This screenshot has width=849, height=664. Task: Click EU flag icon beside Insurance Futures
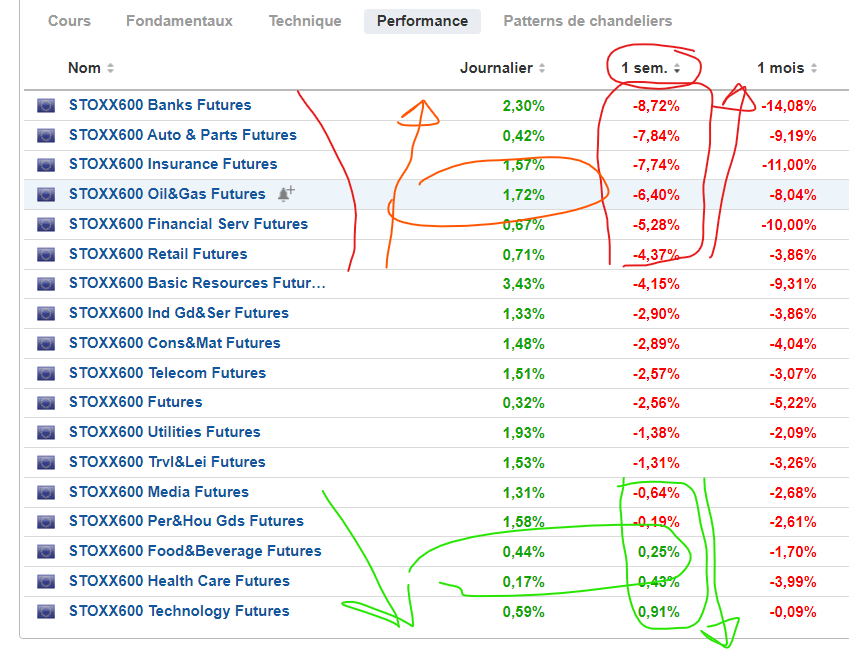click(46, 164)
